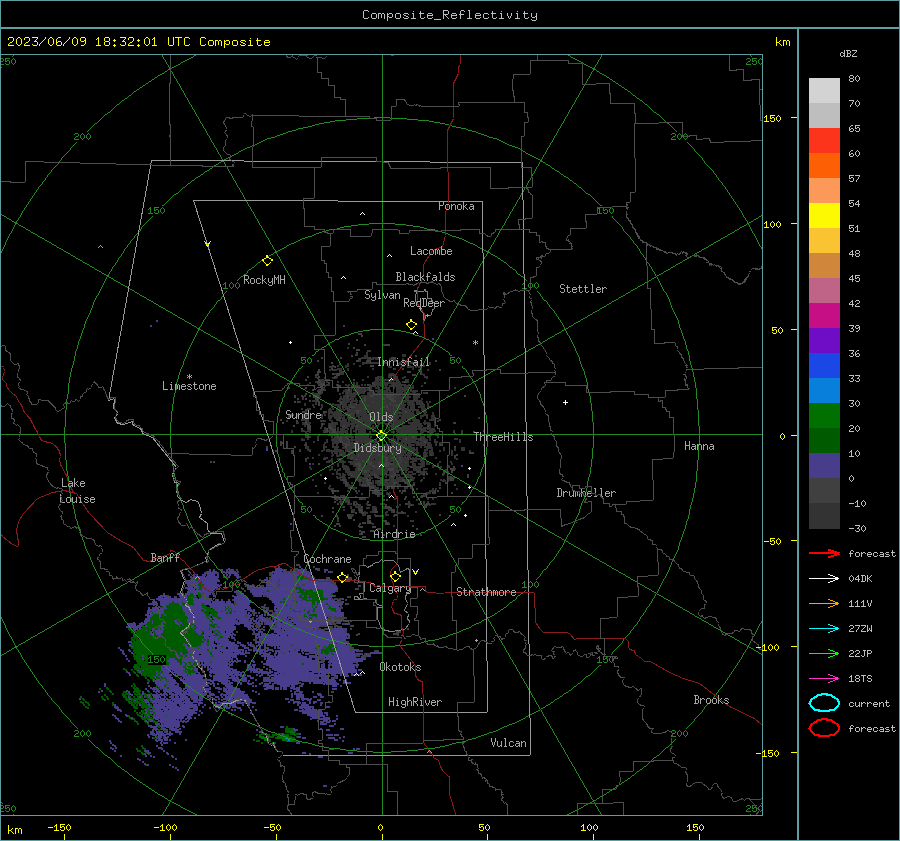Click the Lacombe city label
The height and width of the screenshot is (841, 900).
pyautogui.click(x=431, y=251)
